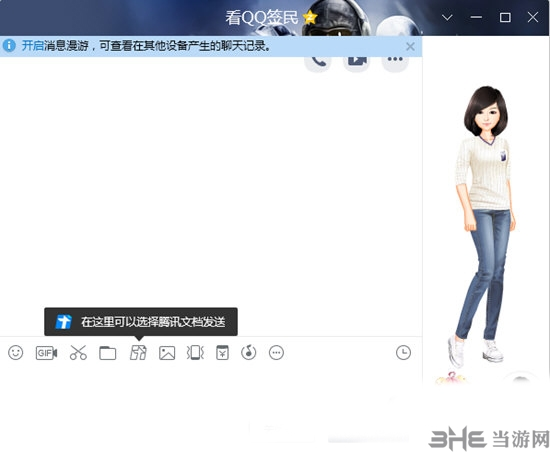The width and height of the screenshot is (550, 452).
Task: Open message history clock icon
Action: tap(403, 353)
